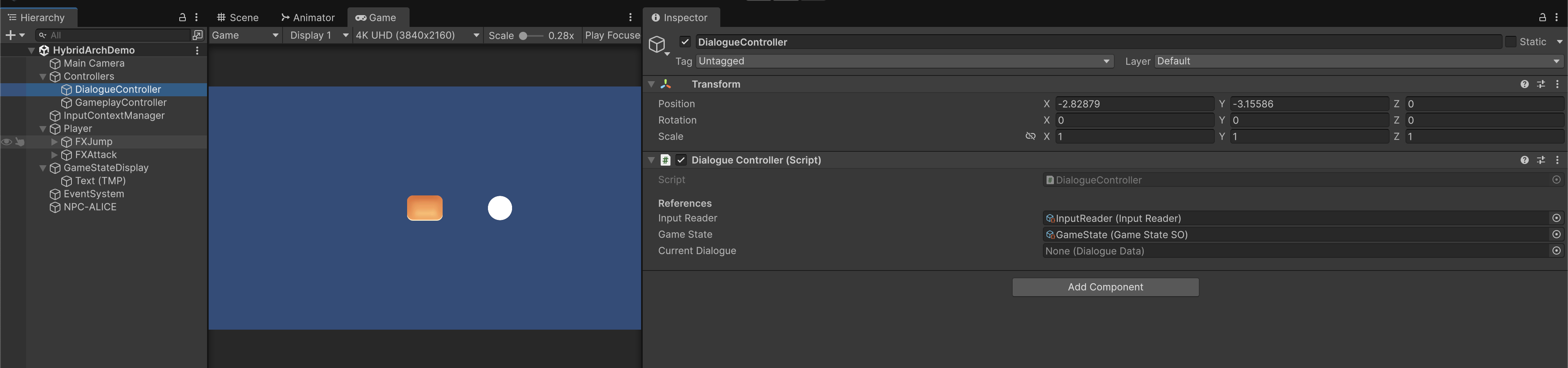Switch to the Animator tab

(x=308, y=18)
